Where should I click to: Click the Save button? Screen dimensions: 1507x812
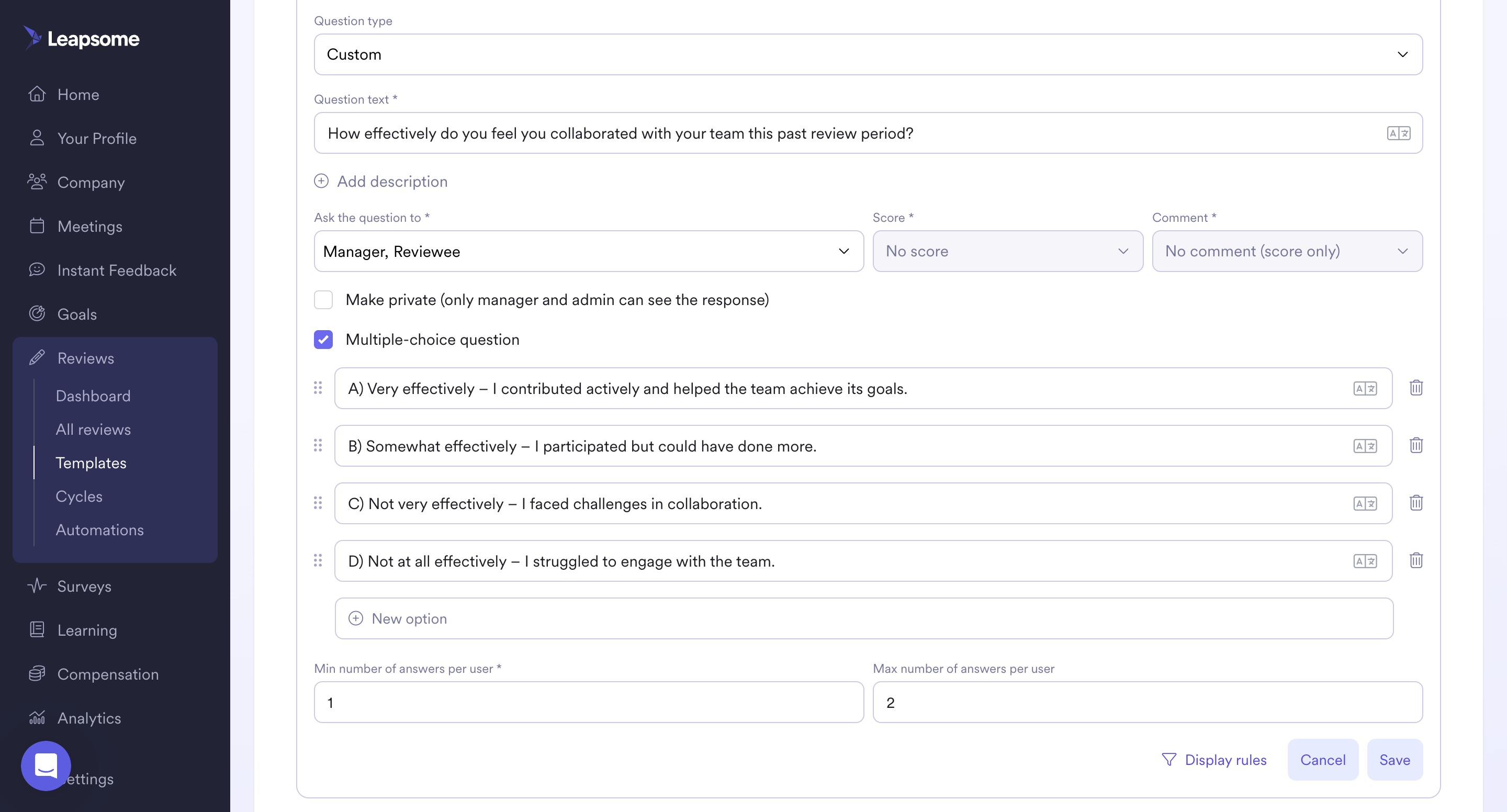tap(1394, 759)
